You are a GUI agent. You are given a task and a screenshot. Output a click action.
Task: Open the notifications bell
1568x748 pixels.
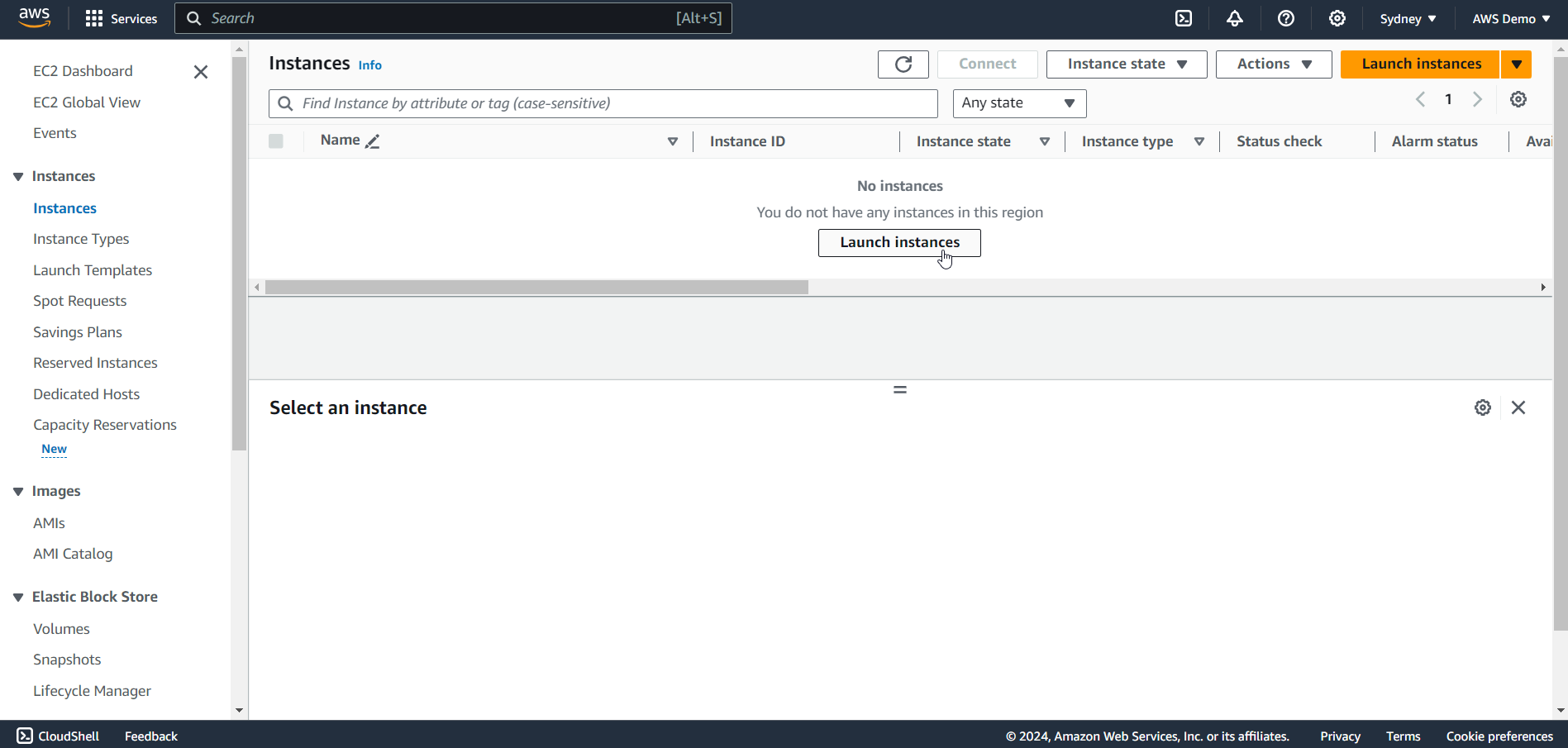[x=1235, y=18]
